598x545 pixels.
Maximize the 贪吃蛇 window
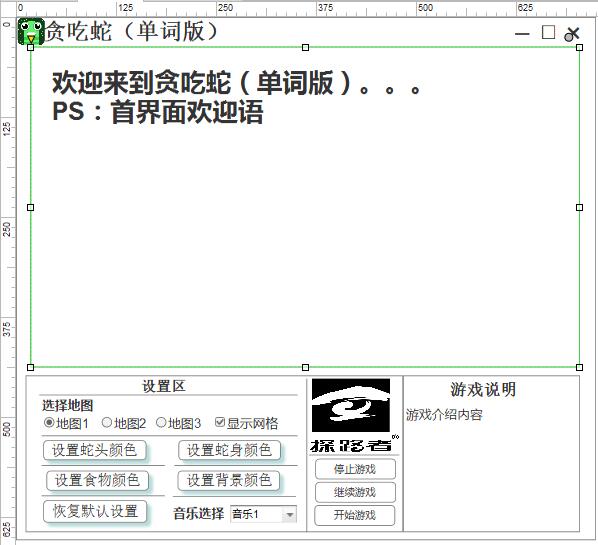click(x=548, y=32)
